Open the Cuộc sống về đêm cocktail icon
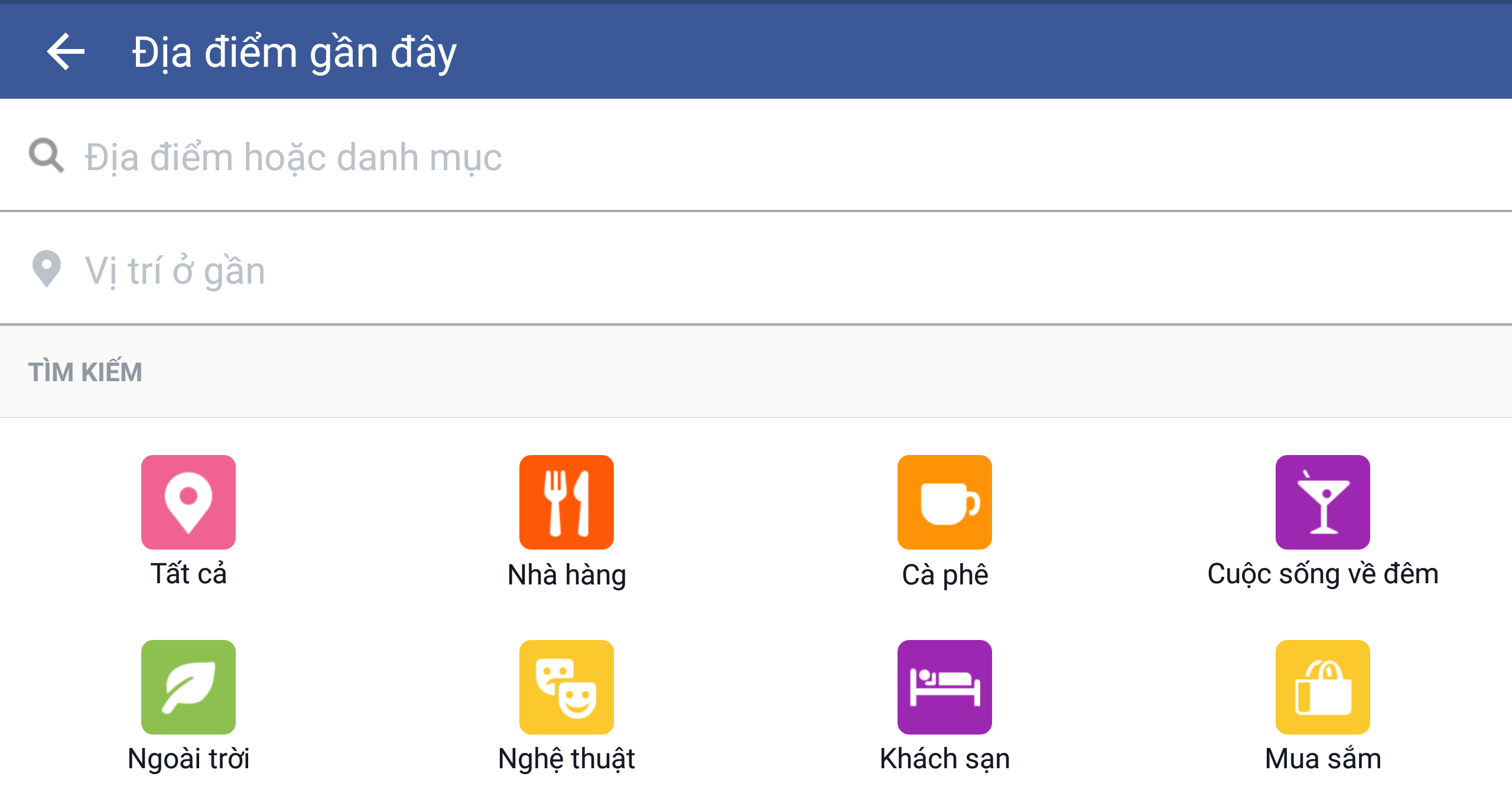 1322,502
